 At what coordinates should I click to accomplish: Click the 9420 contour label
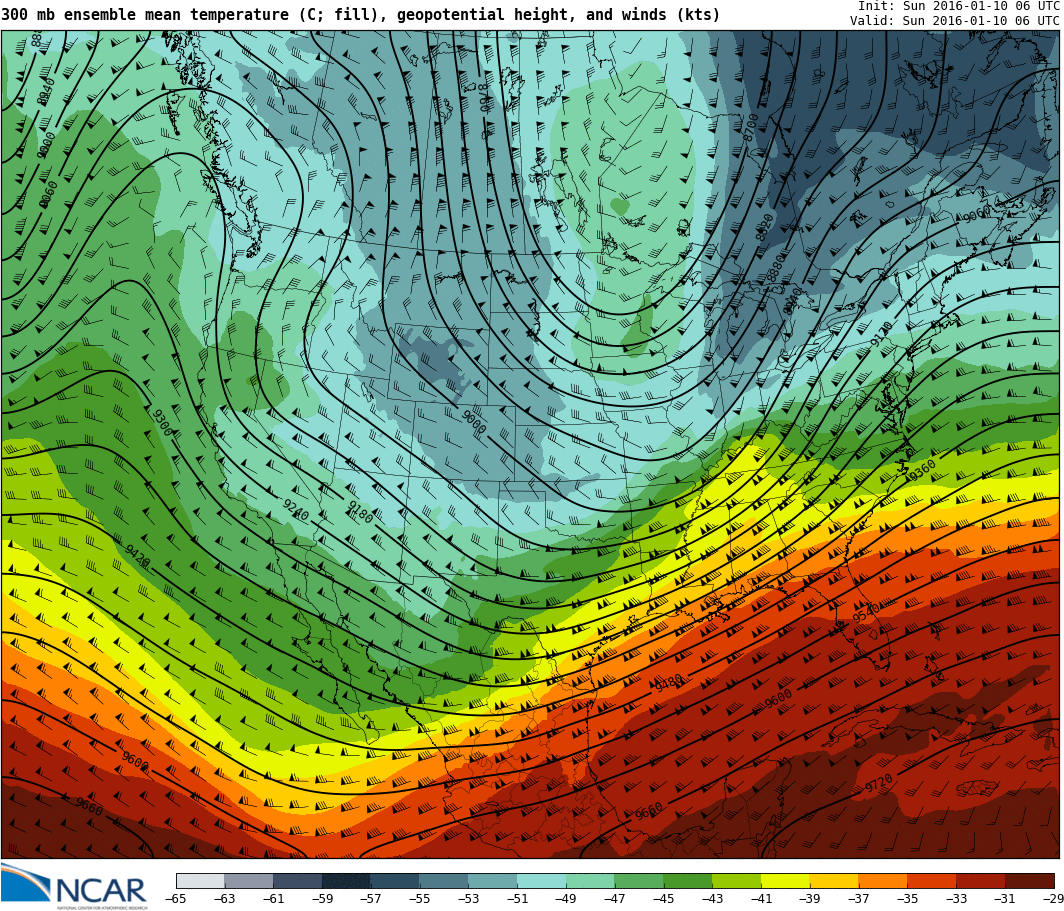coord(137,556)
